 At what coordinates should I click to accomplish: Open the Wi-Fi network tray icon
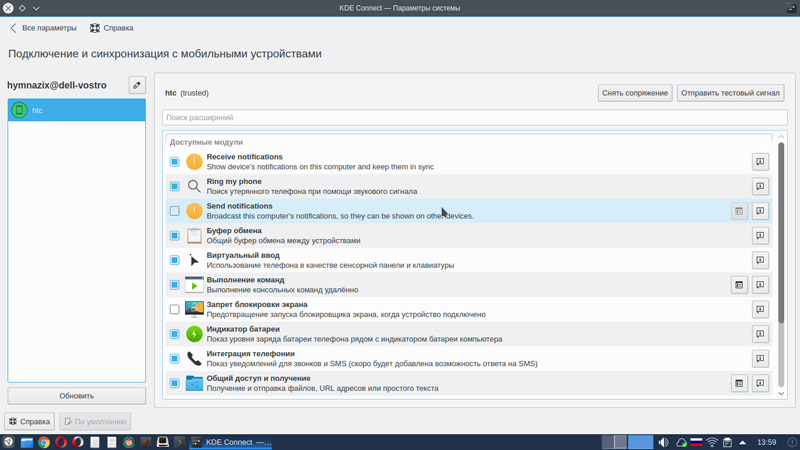[712, 442]
